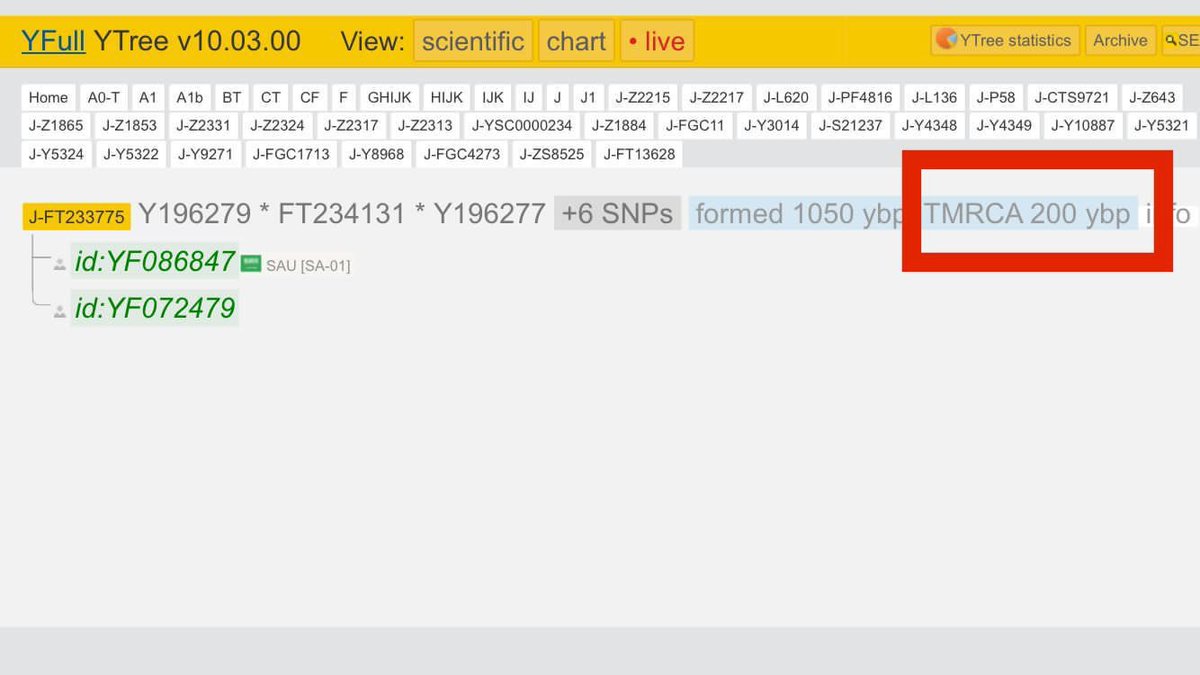1200x675 pixels.
Task: Navigate to BT haplogroup
Action: [x=232, y=97]
